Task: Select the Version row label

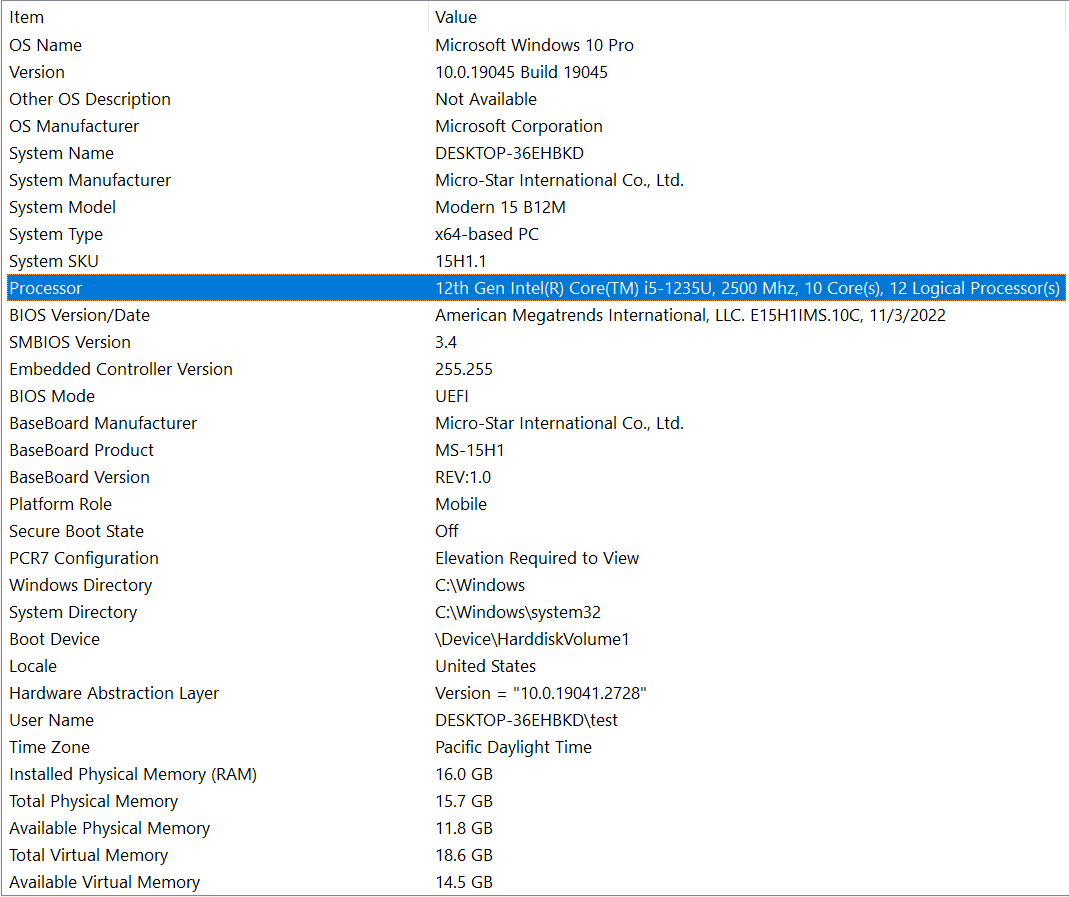Action: [x=37, y=72]
